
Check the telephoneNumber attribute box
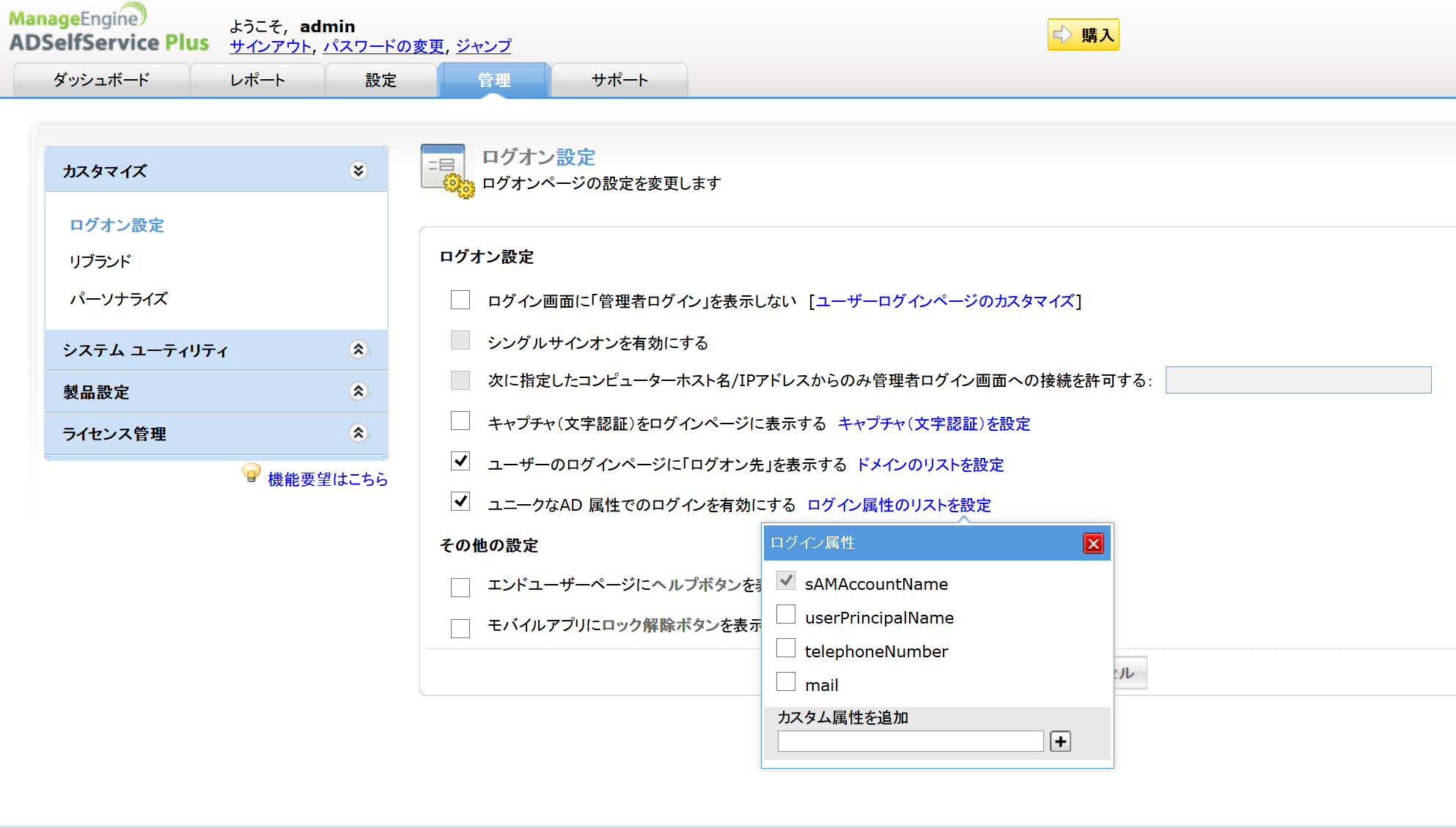coord(786,648)
